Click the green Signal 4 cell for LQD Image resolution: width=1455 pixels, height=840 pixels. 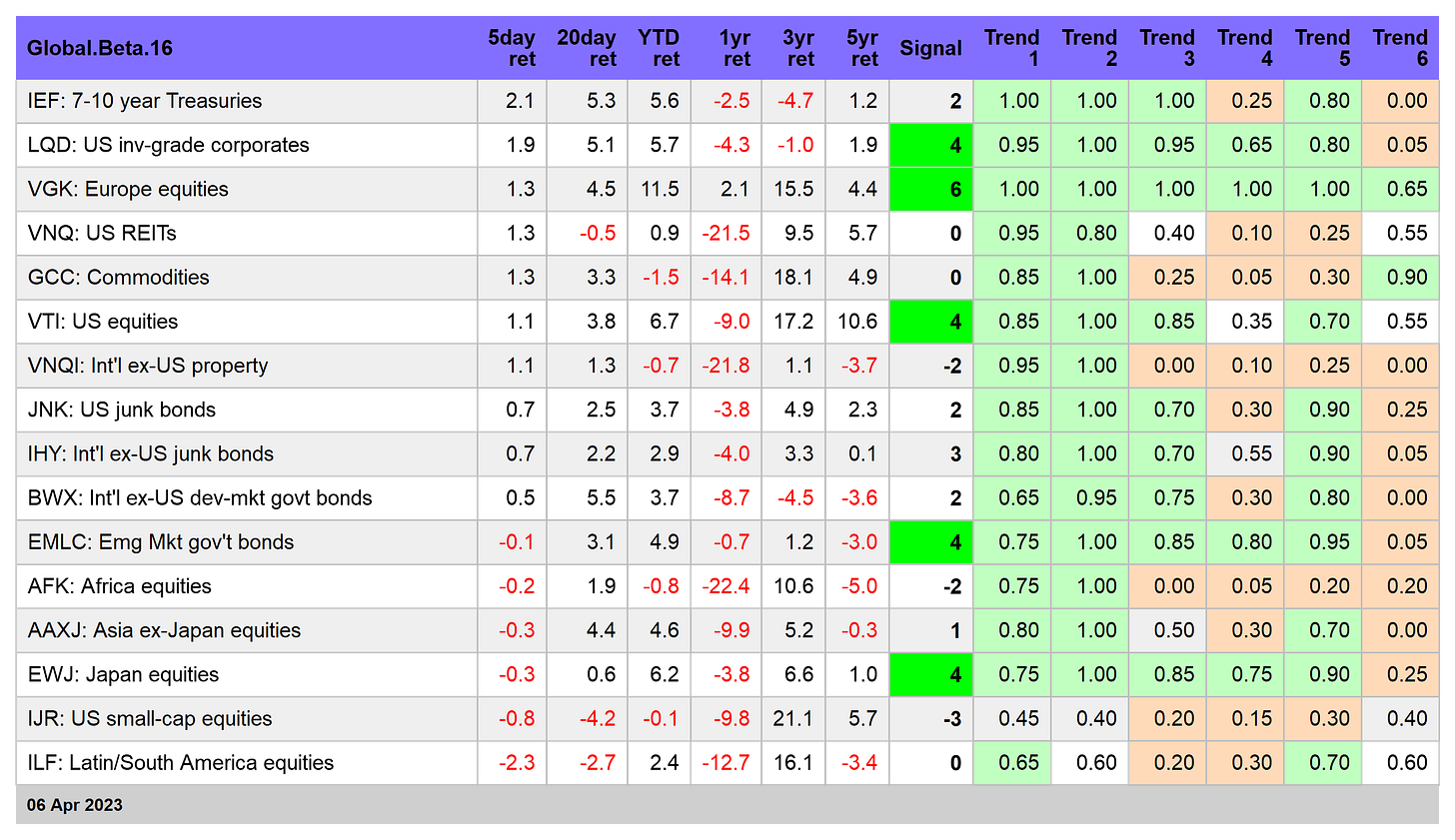coord(930,145)
